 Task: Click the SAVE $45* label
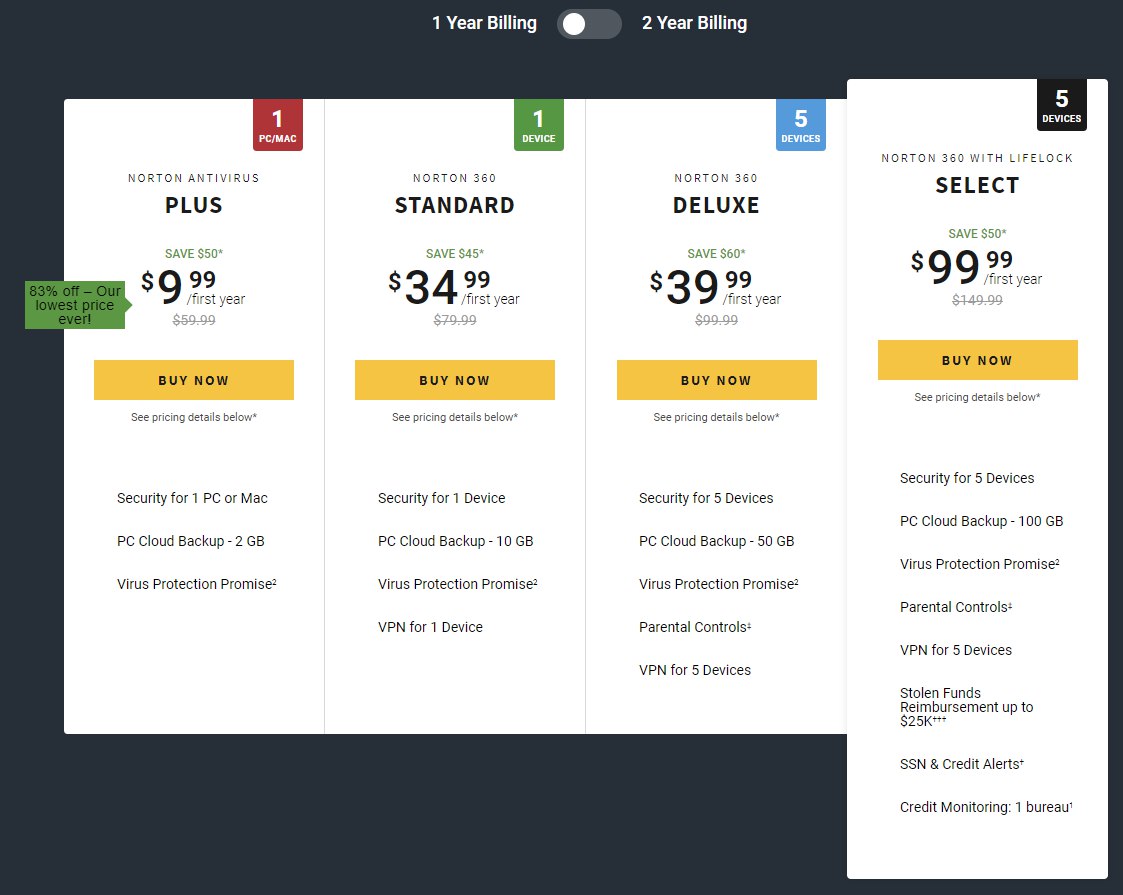click(455, 253)
